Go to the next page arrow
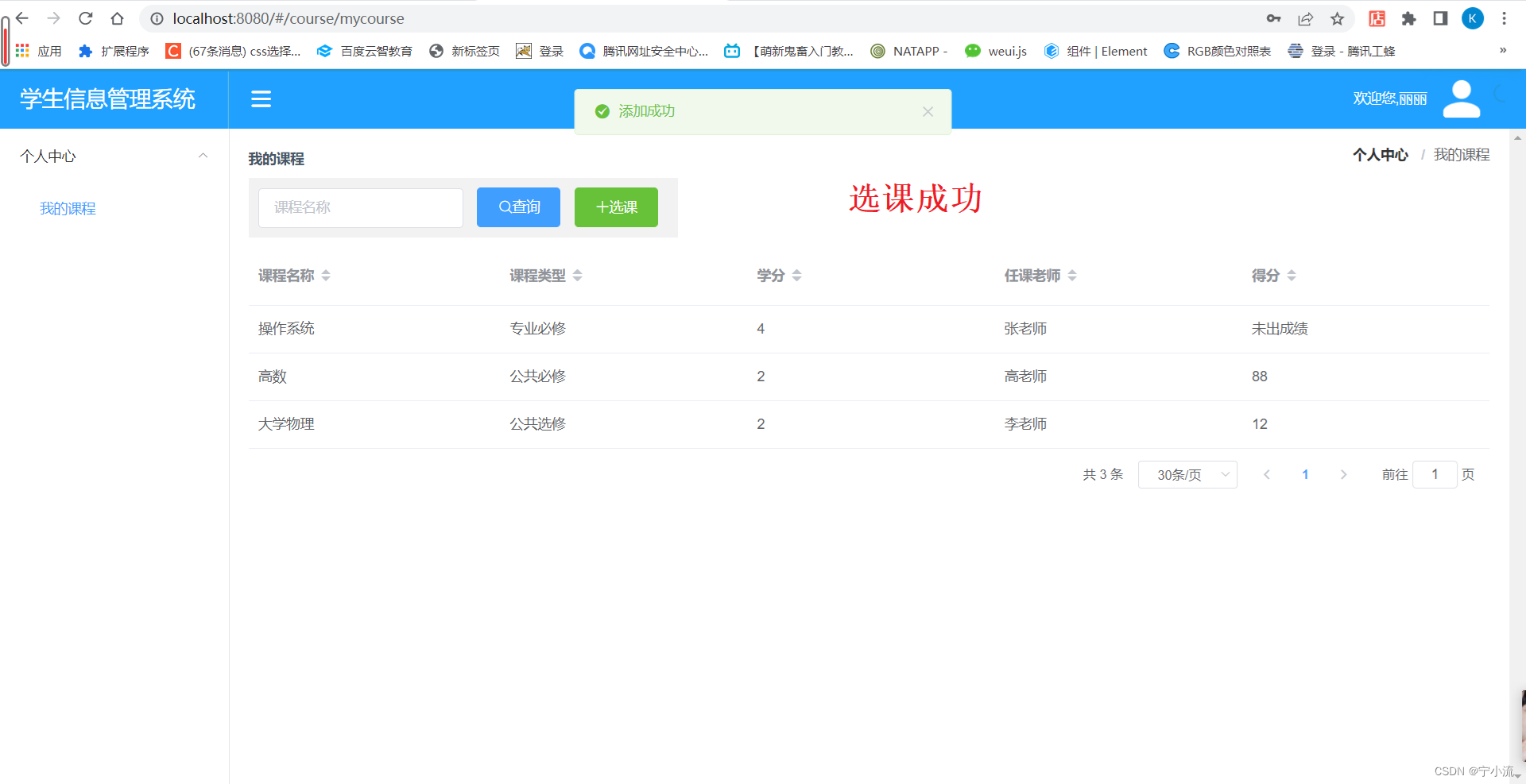 (x=1343, y=474)
